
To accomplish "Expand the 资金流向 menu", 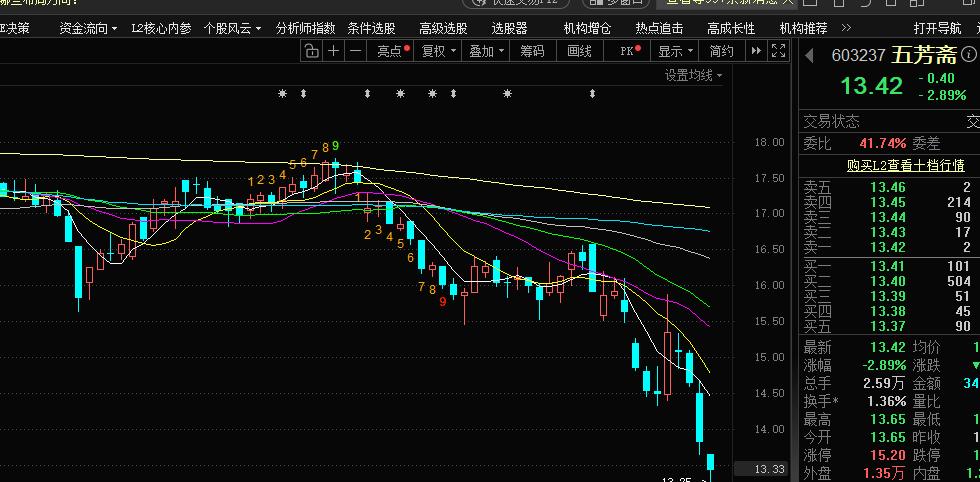I will coord(88,28).
